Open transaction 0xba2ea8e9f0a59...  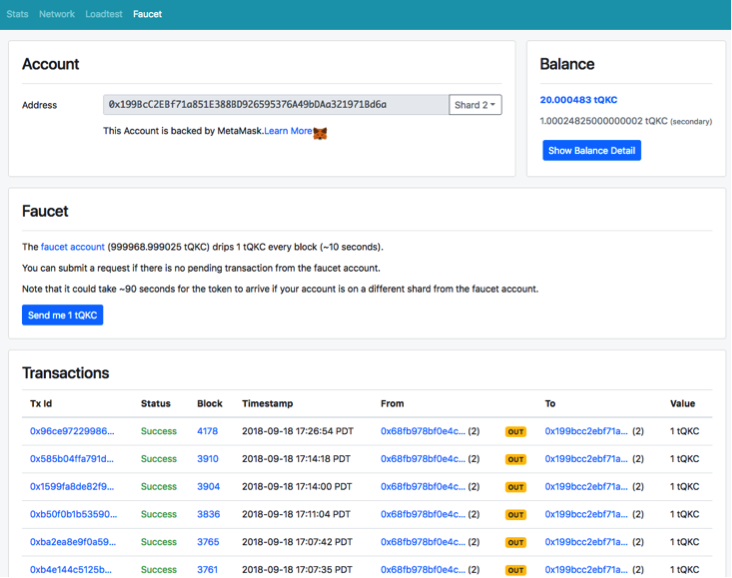point(73,542)
